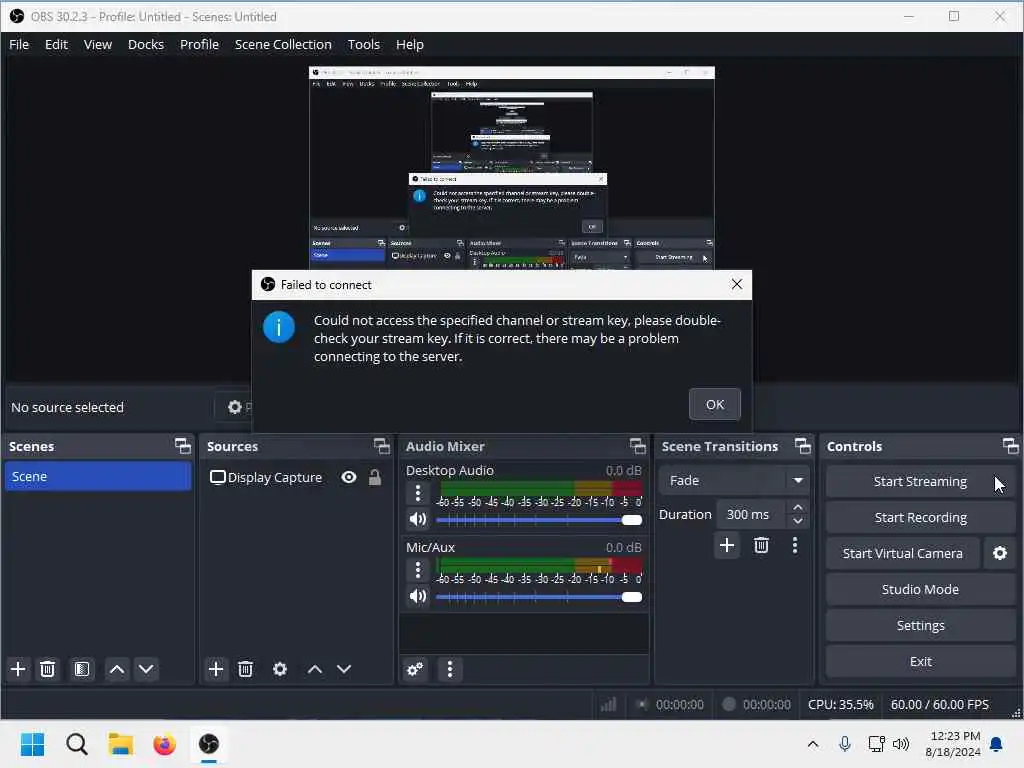Open Windows Search from taskbar
1024x768 pixels.
(76, 744)
